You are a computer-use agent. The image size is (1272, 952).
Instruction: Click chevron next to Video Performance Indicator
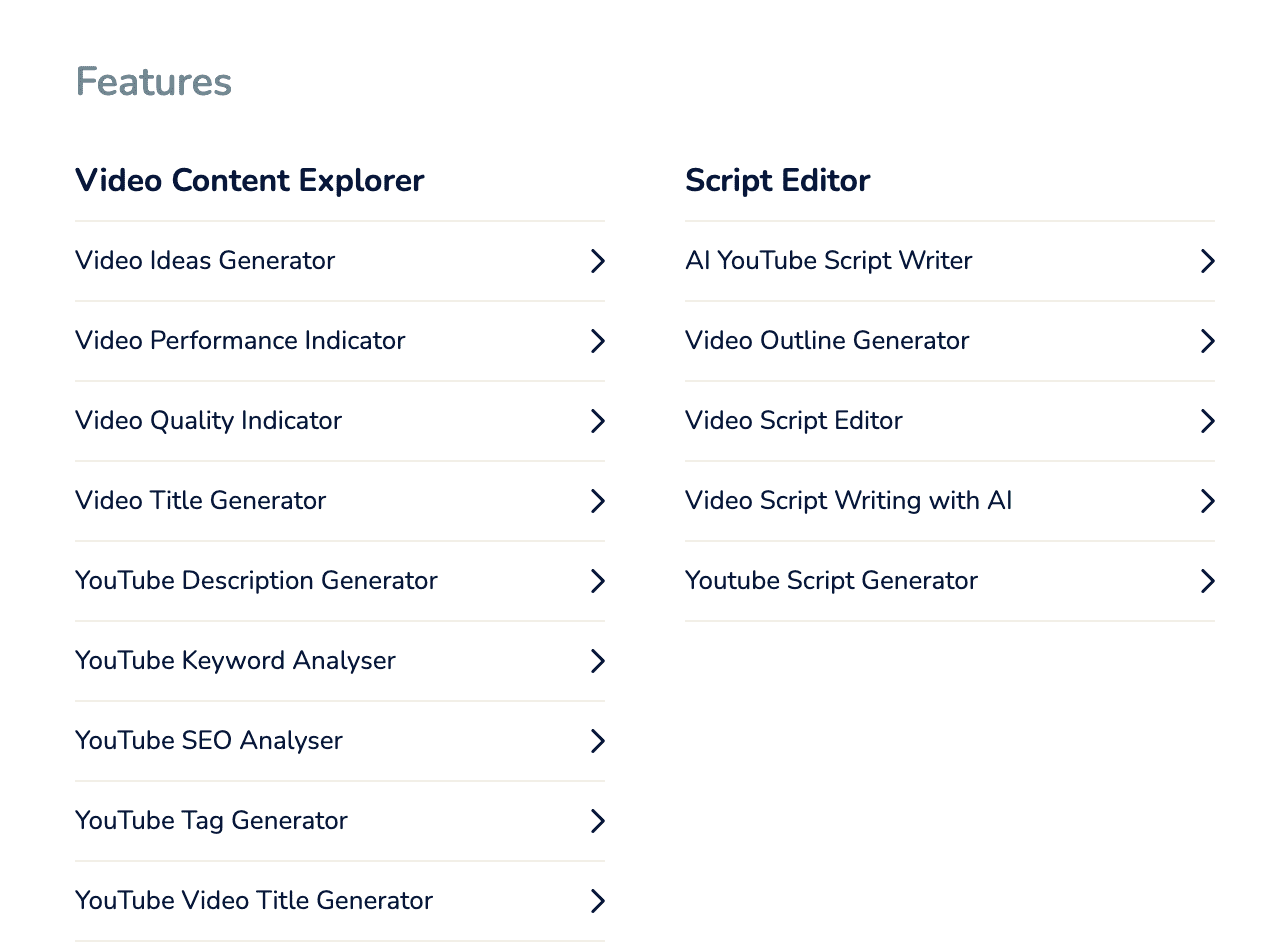[597, 341]
